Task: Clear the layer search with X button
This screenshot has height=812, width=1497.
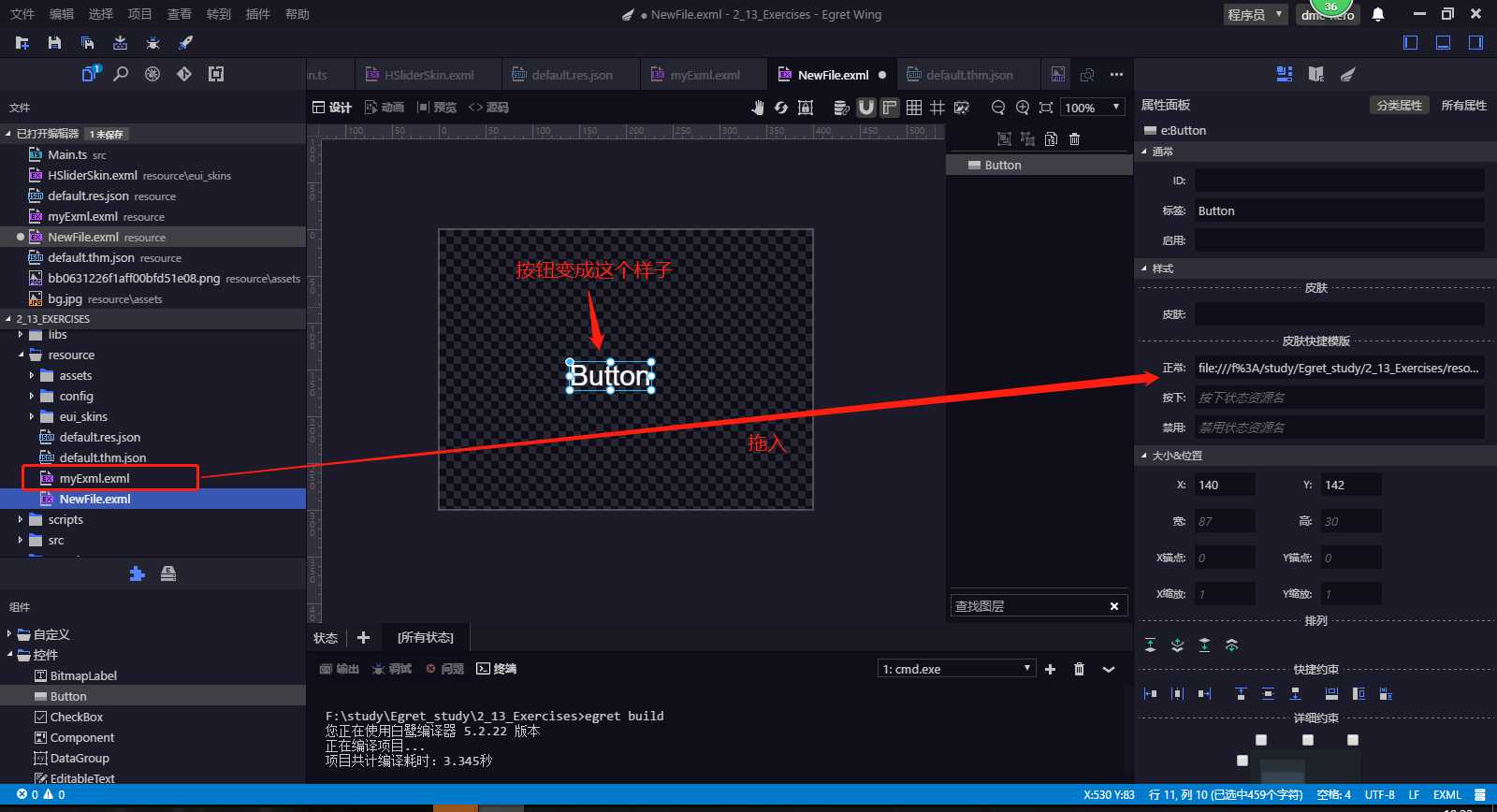Action: [1114, 606]
